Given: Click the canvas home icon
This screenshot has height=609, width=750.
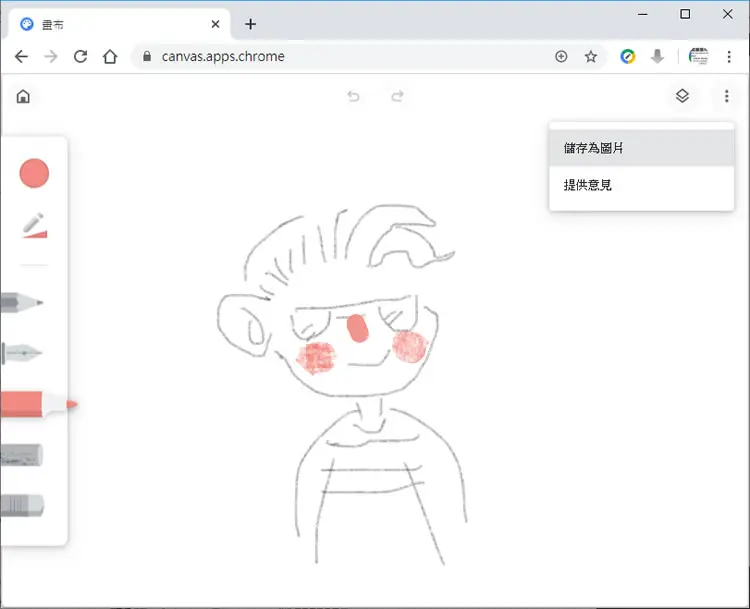Looking at the screenshot, I should pos(23,97).
